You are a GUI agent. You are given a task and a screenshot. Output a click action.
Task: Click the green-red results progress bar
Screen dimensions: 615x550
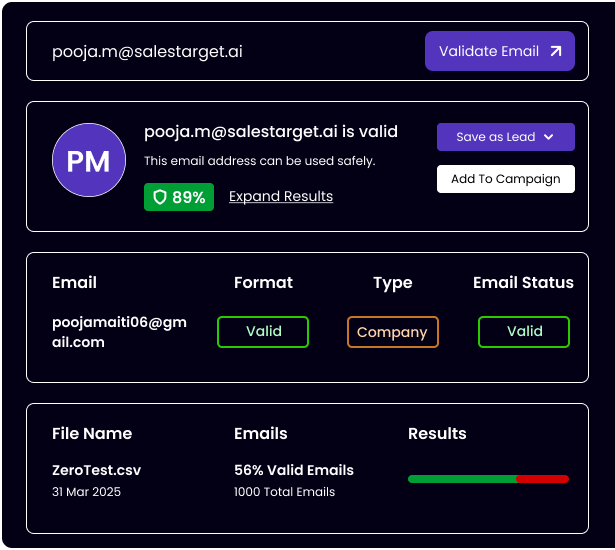(488, 479)
